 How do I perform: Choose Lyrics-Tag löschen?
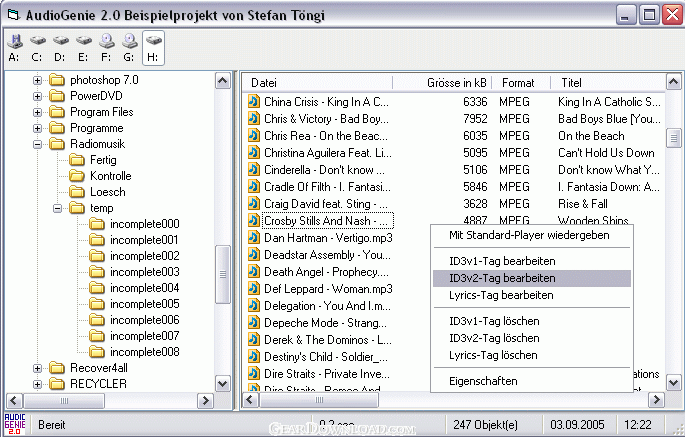[x=532, y=355]
